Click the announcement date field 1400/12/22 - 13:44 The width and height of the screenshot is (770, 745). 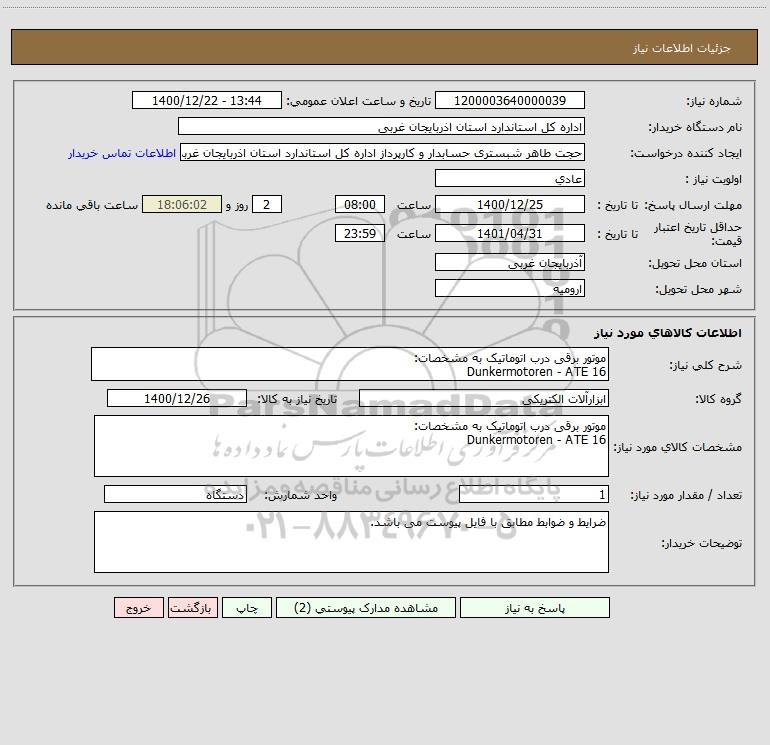tap(207, 100)
